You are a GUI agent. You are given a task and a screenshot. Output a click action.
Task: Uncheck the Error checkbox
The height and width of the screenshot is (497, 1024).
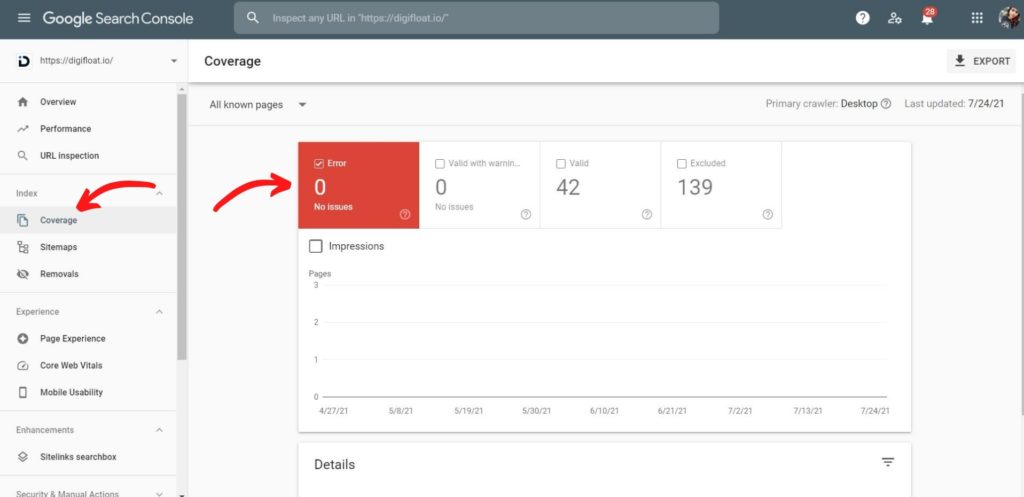(319, 163)
